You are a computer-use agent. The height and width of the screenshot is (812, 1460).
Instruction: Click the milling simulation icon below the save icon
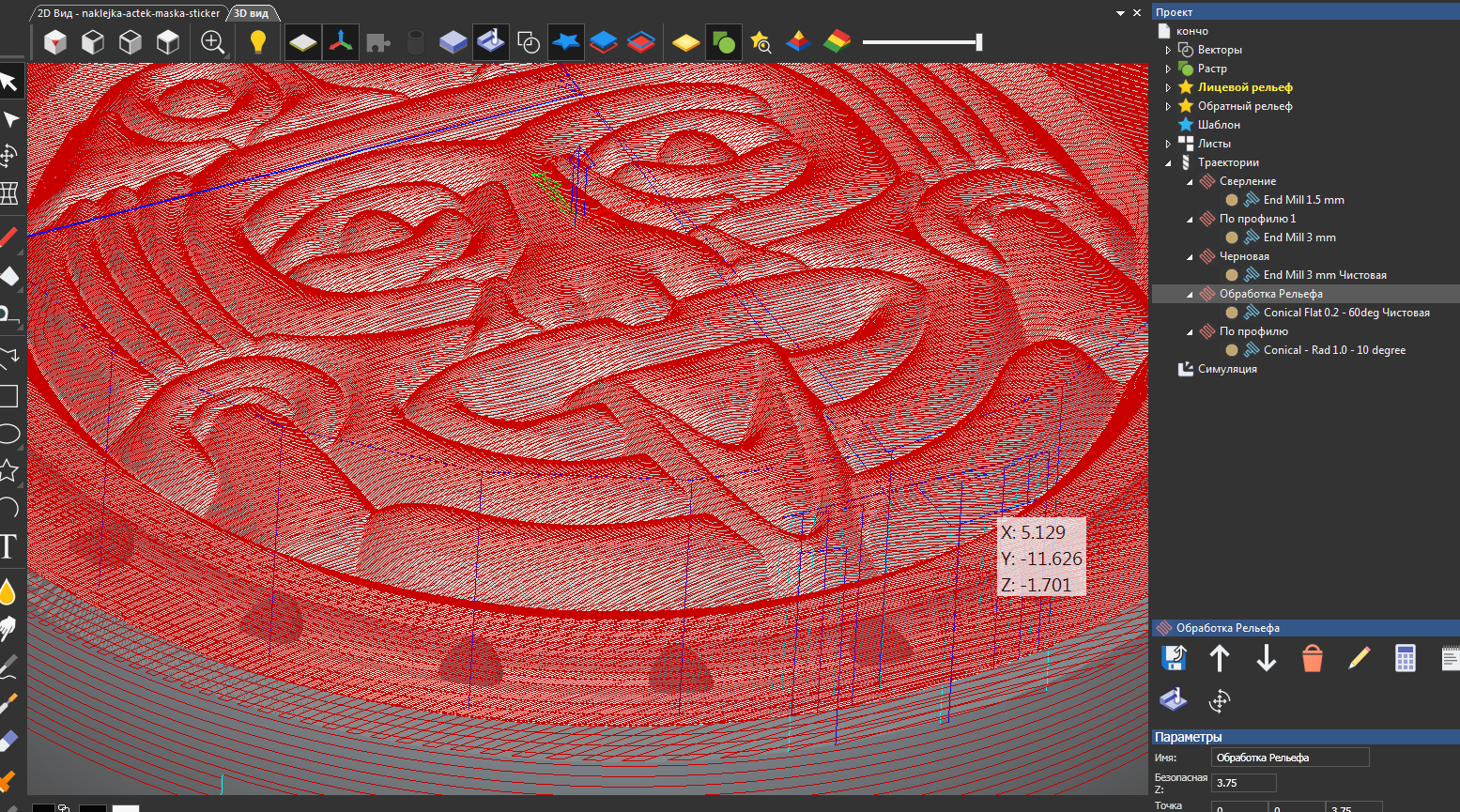click(1173, 700)
